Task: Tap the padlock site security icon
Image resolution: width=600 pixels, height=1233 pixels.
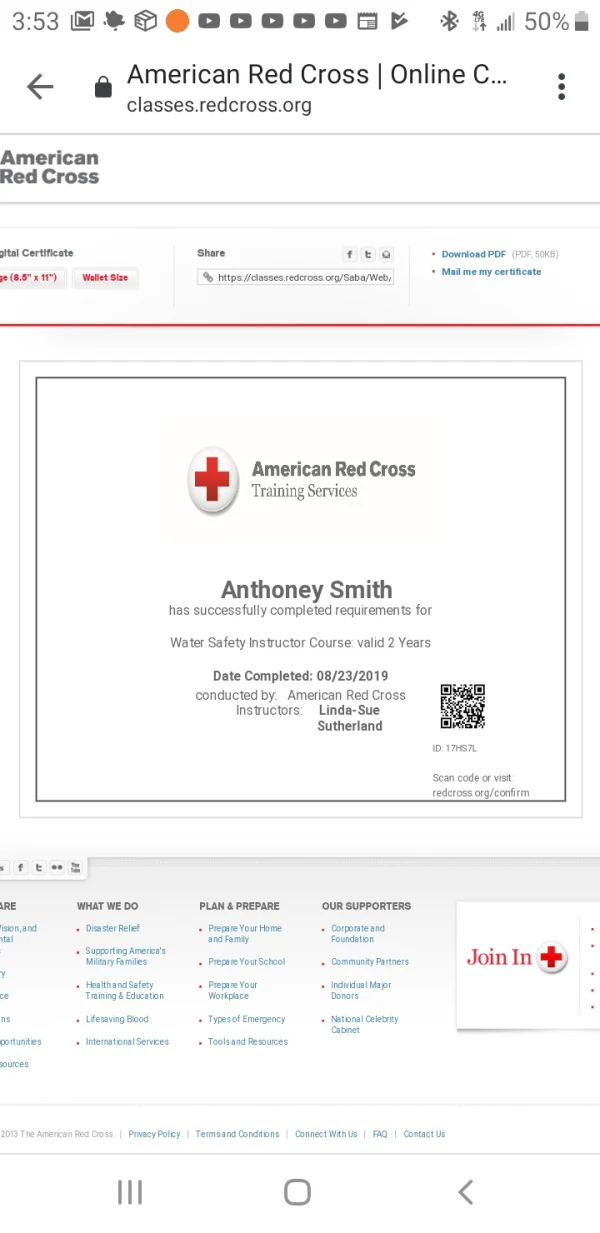Action: (102, 89)
